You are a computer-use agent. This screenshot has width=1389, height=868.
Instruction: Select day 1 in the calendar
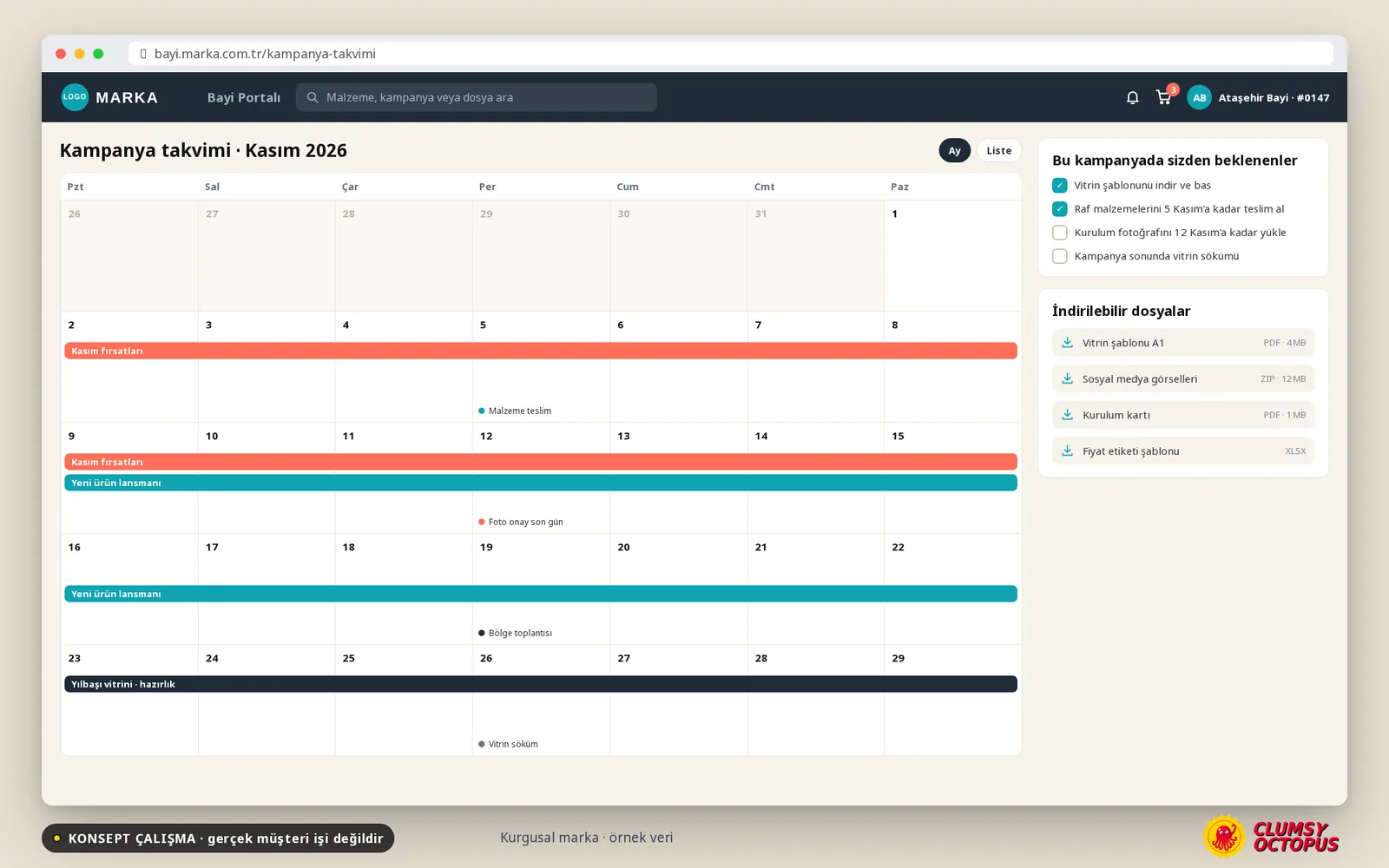[x=952, y=256]
